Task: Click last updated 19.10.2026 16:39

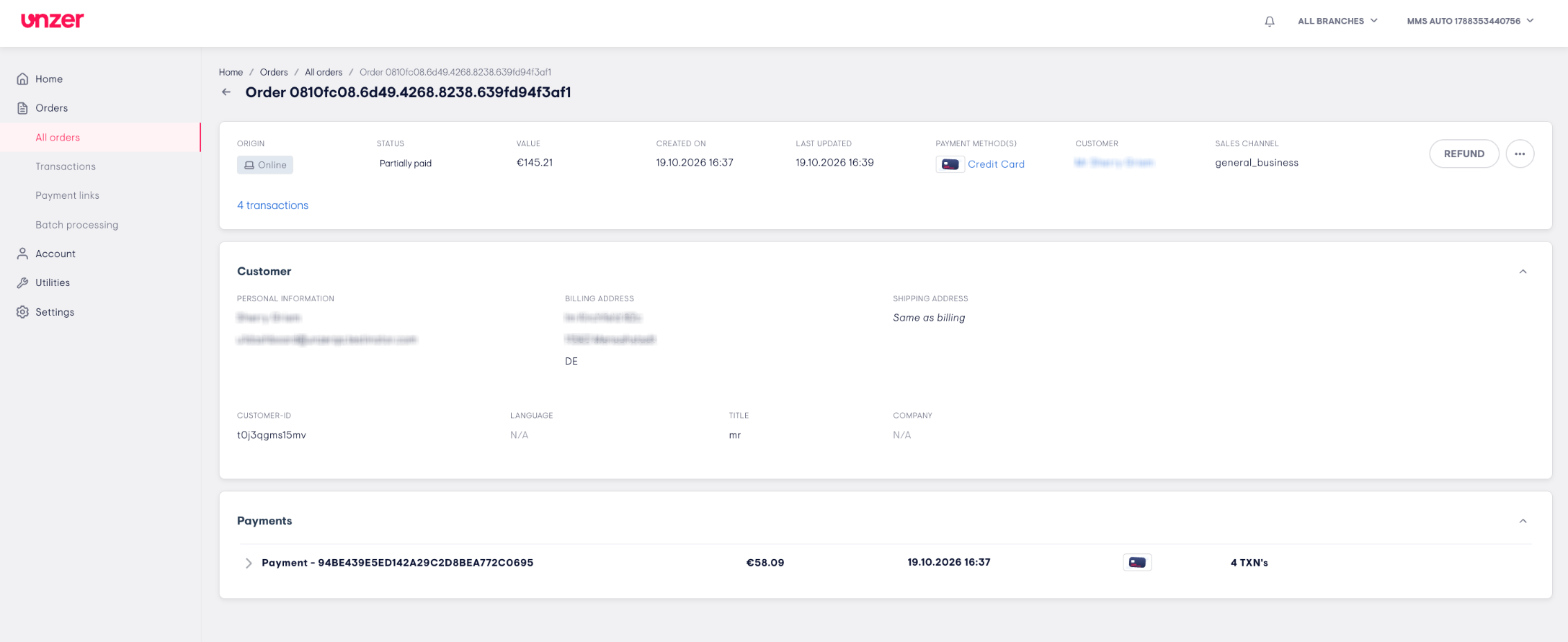Action: (x=834, y=163)
